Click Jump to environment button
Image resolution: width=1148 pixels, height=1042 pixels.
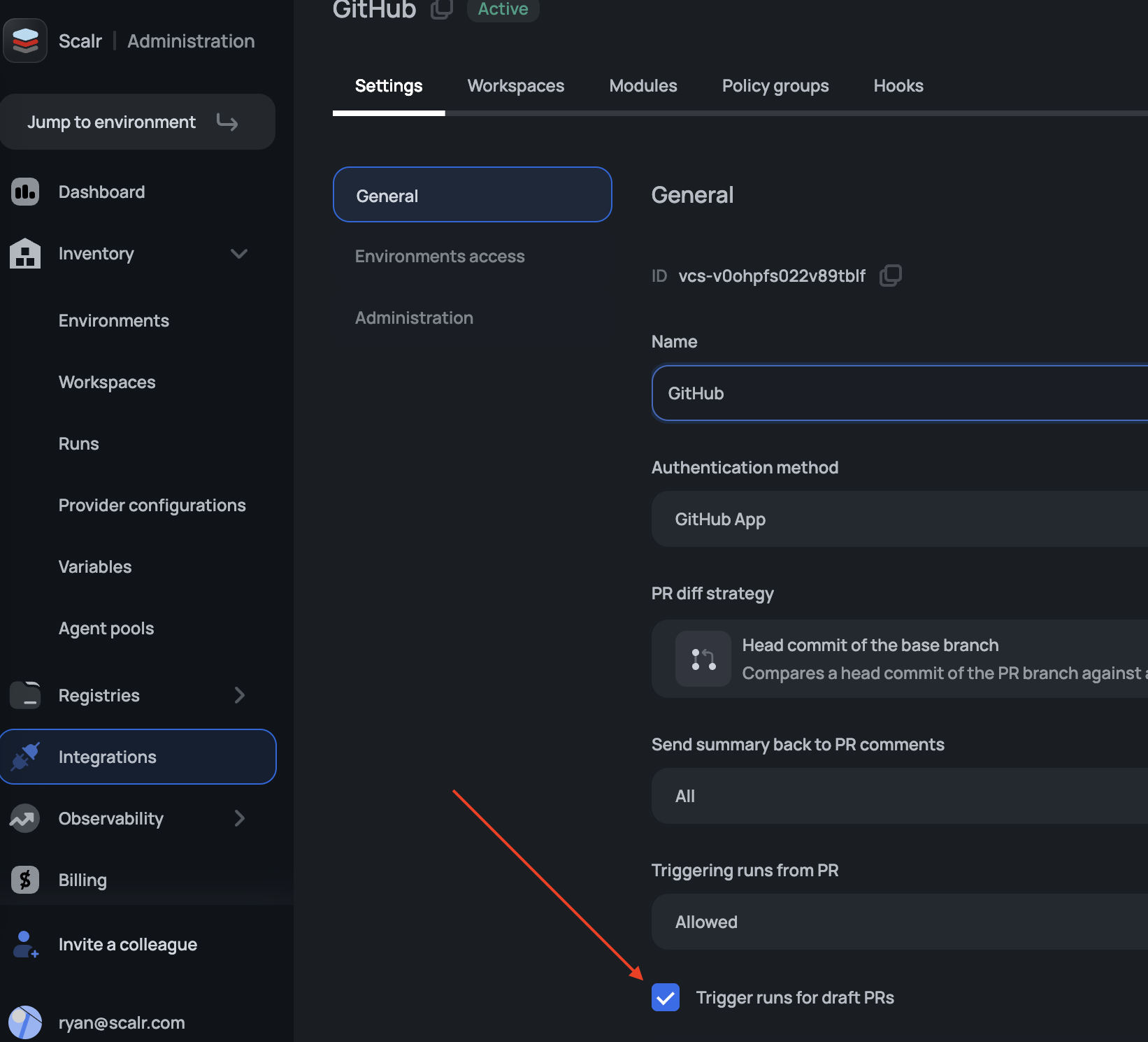pyautogui.click(x=138, y=122)
